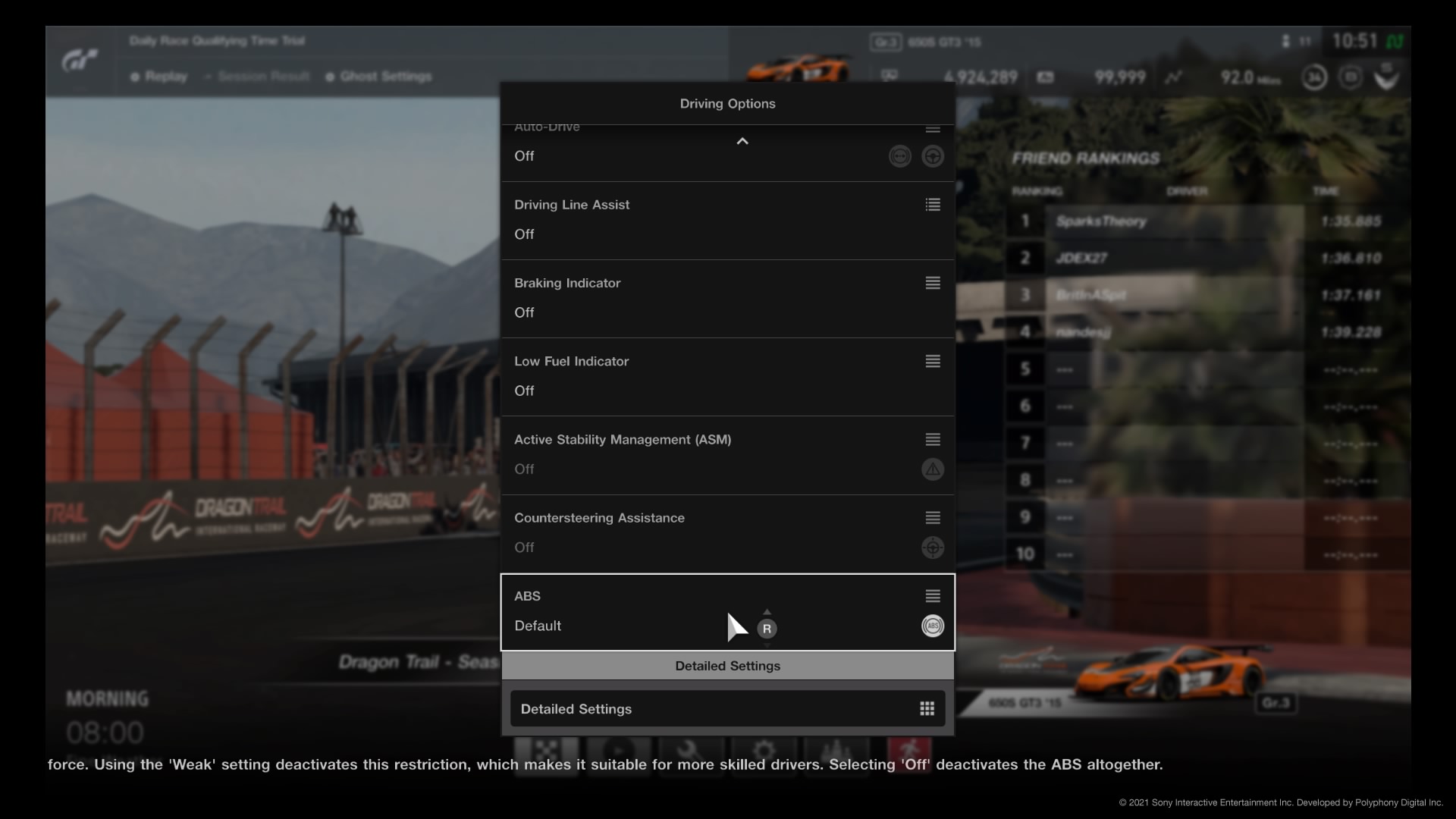Click the Auto-Drive brake assist icon
This screenshot has width=1456, height=819.
tap(899, 156)
